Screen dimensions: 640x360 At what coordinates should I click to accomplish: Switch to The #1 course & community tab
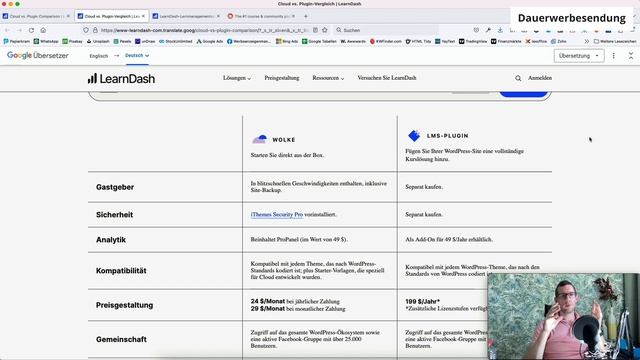tap(261, 16)
